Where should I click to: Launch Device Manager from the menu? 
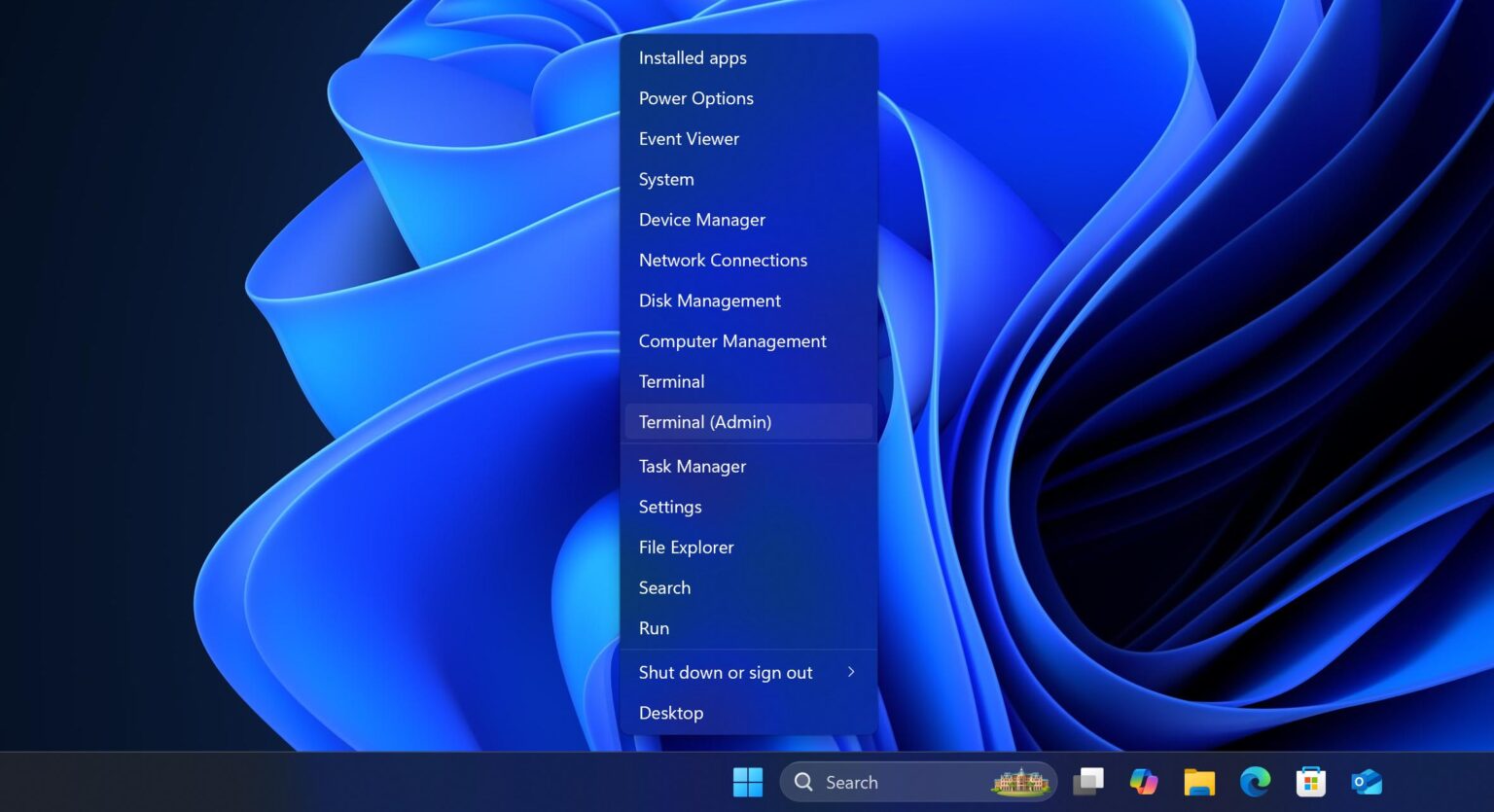click(x=702, y=220)
